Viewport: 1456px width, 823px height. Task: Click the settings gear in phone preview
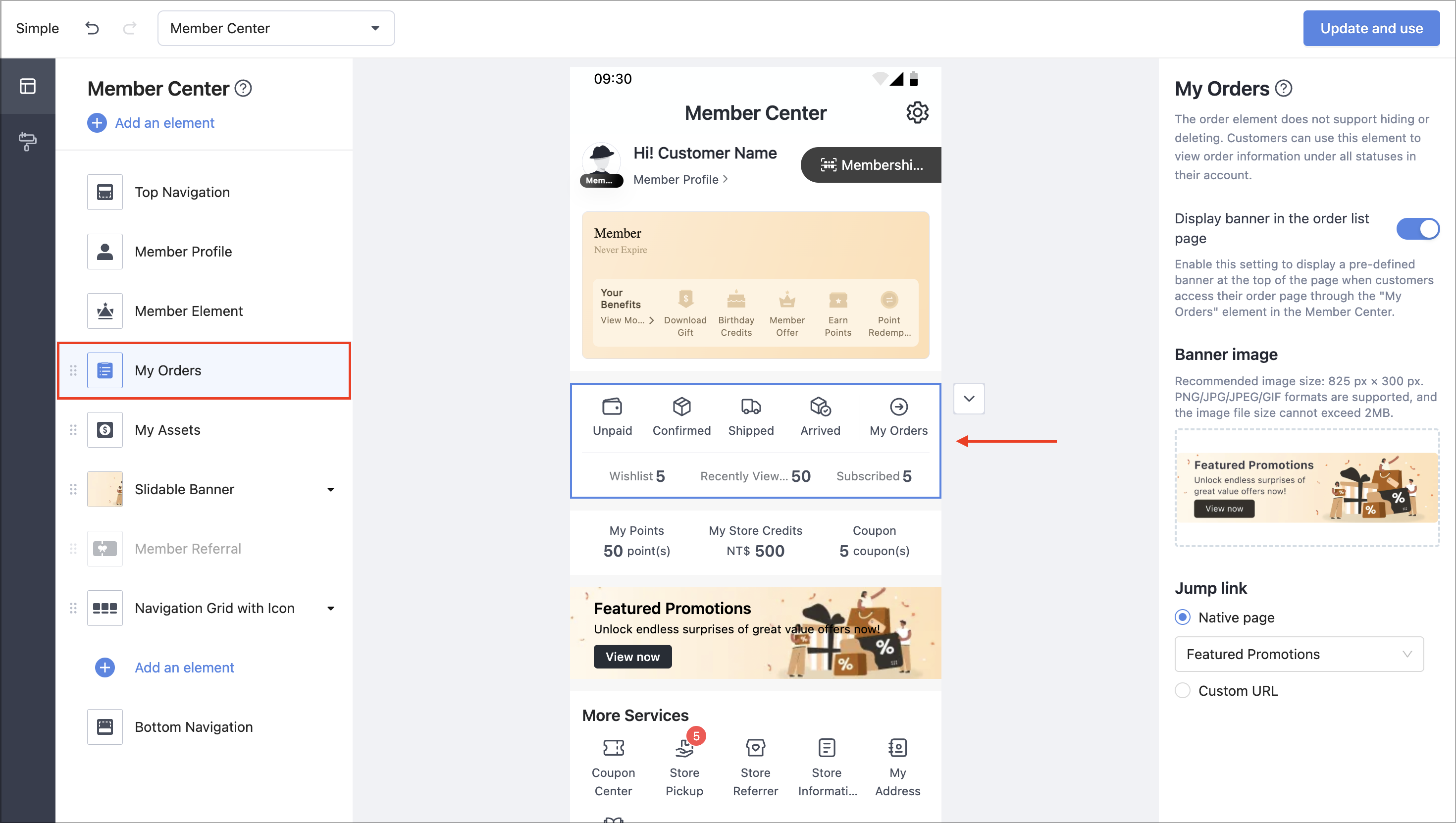pyautogui.click(x=917, y=112)
